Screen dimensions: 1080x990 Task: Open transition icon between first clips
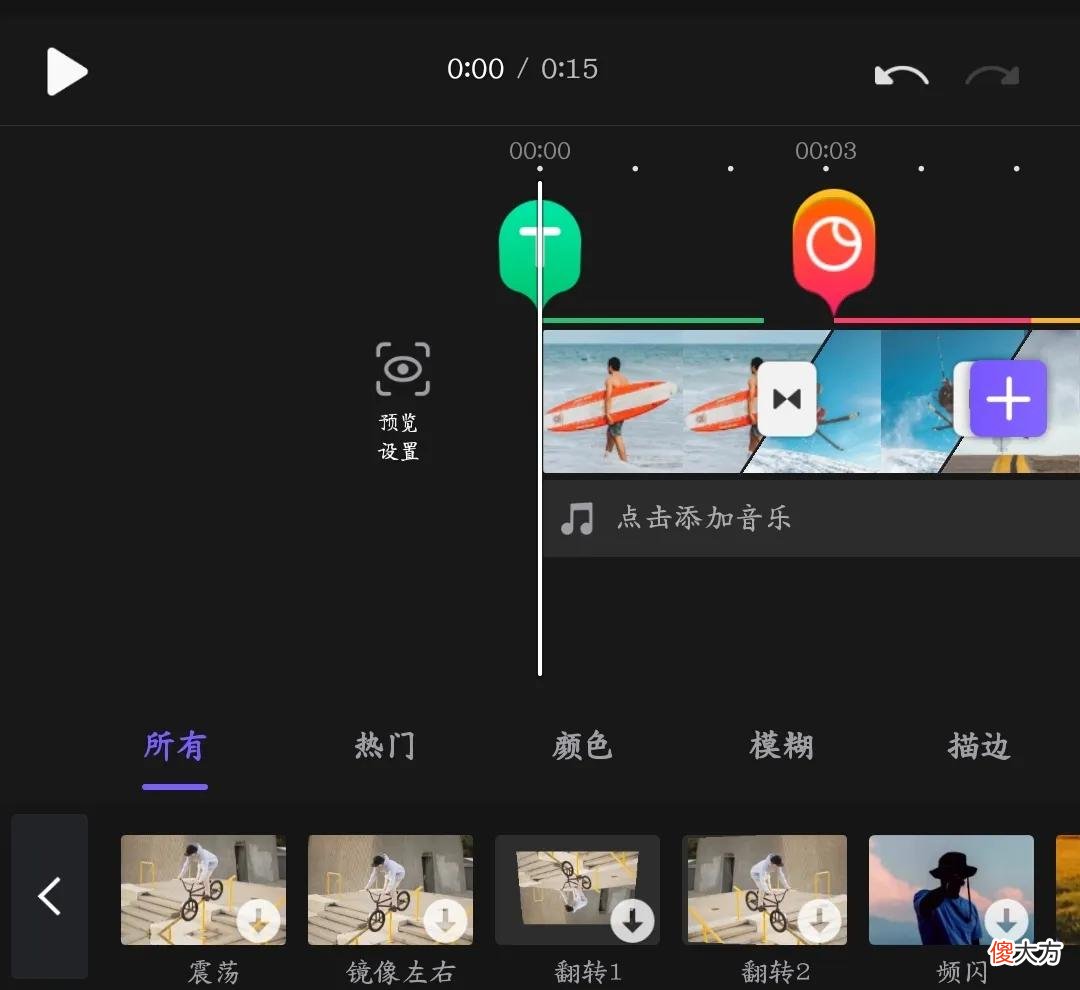pos(787,399)
